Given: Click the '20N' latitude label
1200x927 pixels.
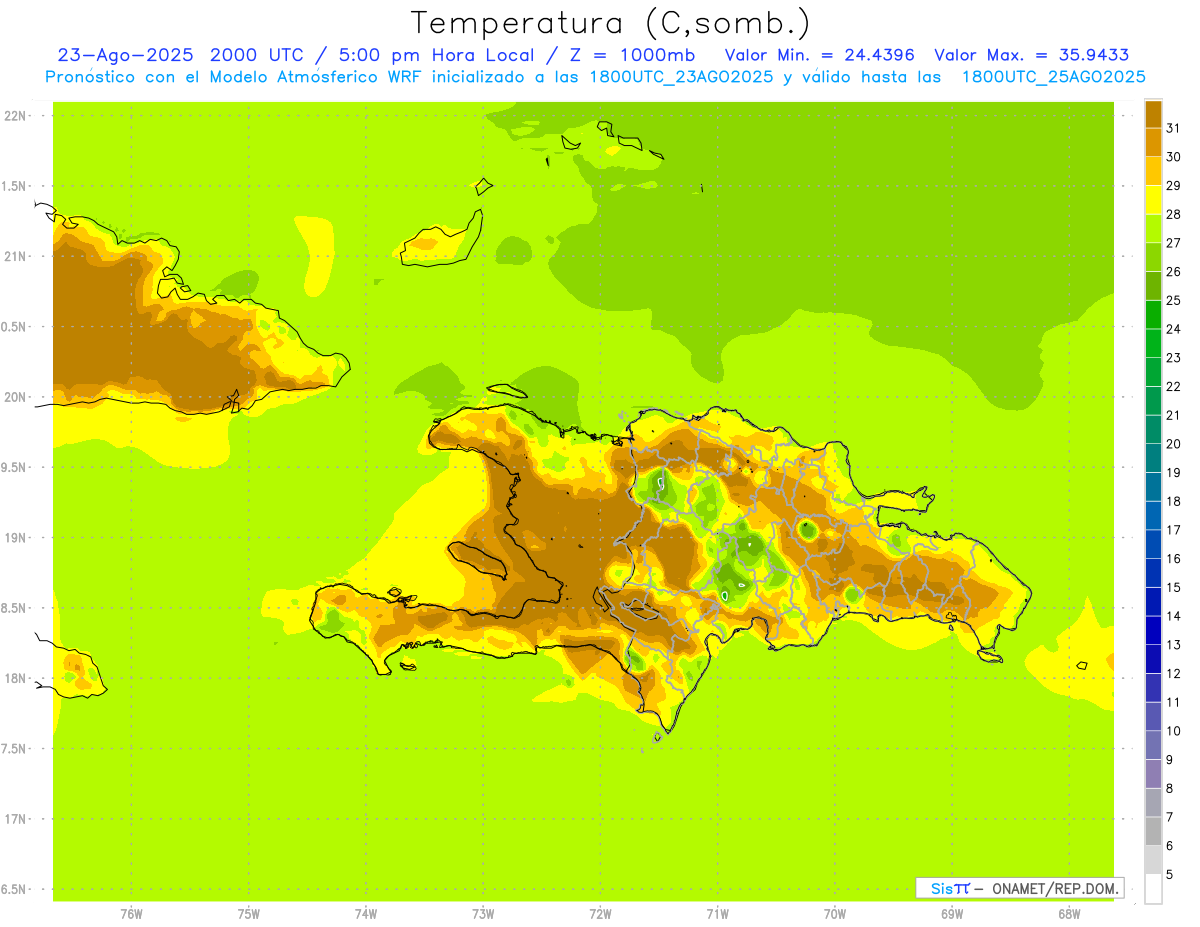Looking at the screenshot, I should [17, 397].
